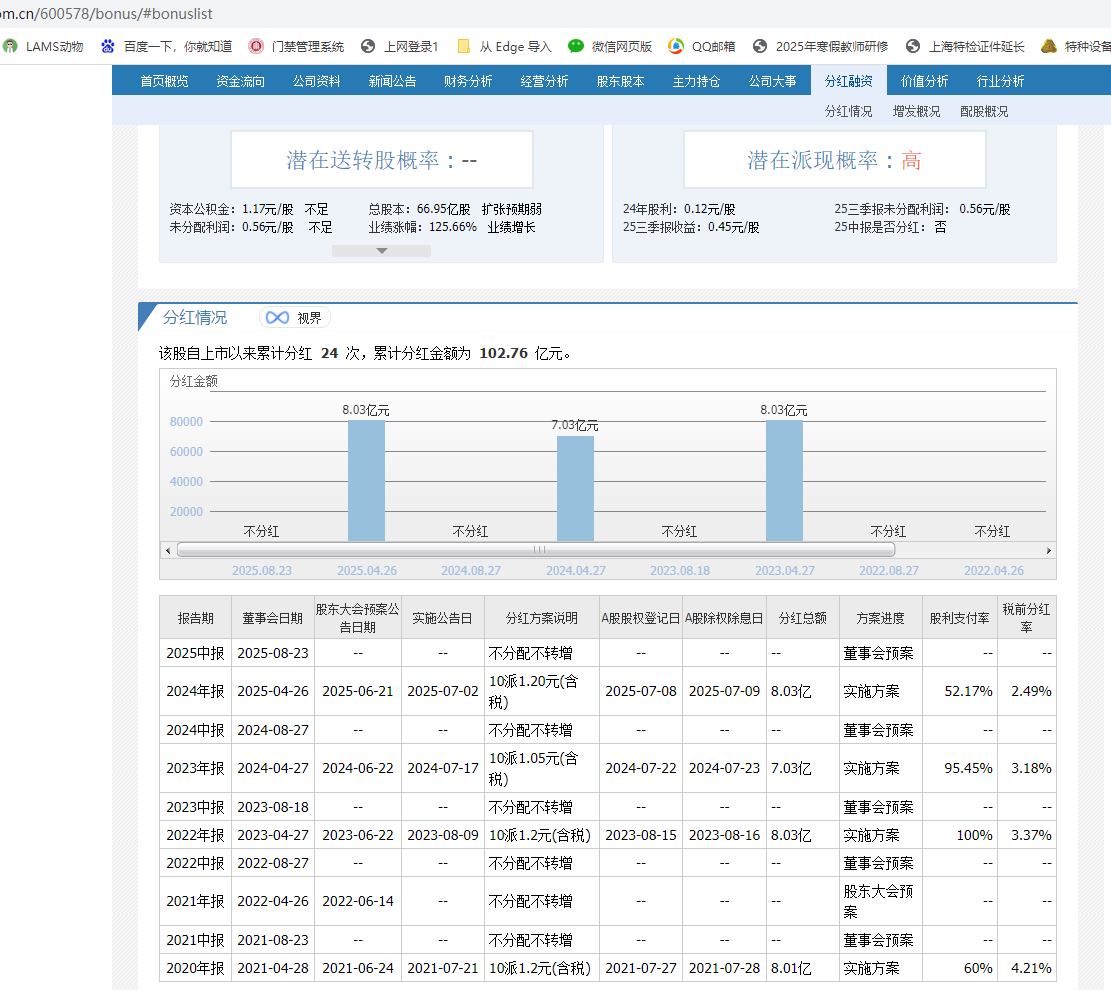Open the QQ邮箱 bookmark

(704, 46)
